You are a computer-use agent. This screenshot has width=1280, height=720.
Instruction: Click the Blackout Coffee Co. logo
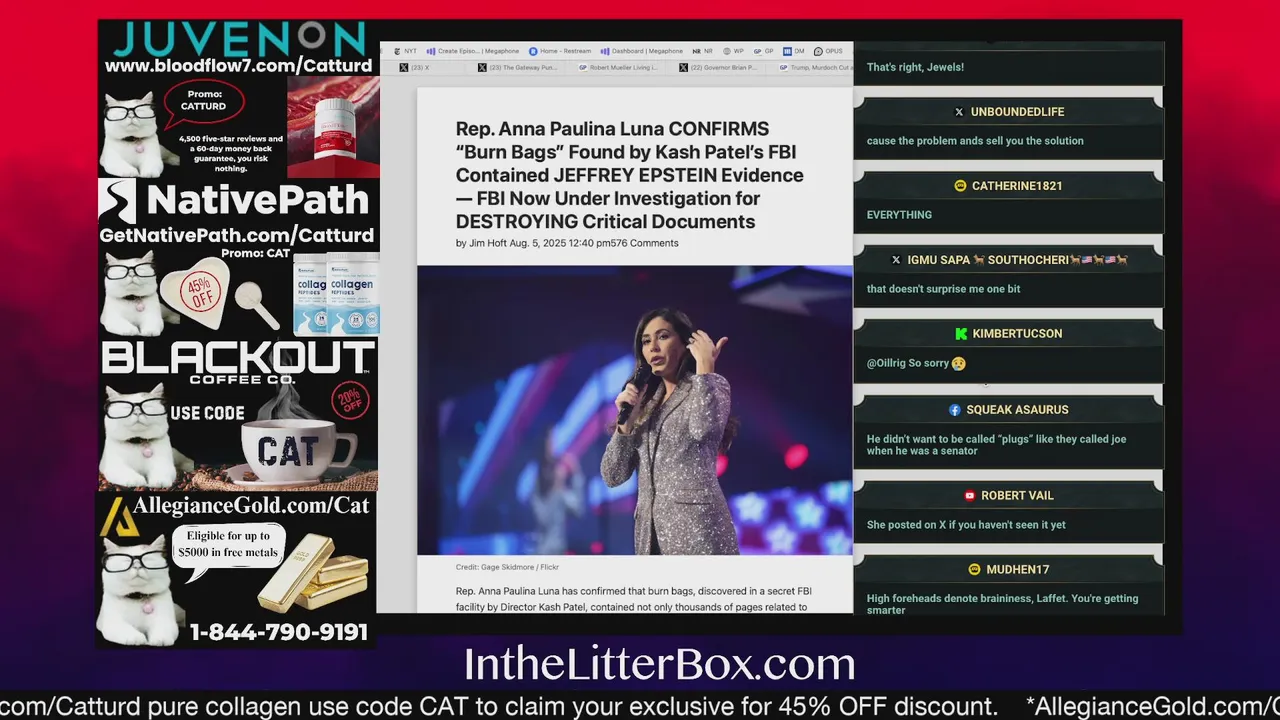tap(238, 362)
